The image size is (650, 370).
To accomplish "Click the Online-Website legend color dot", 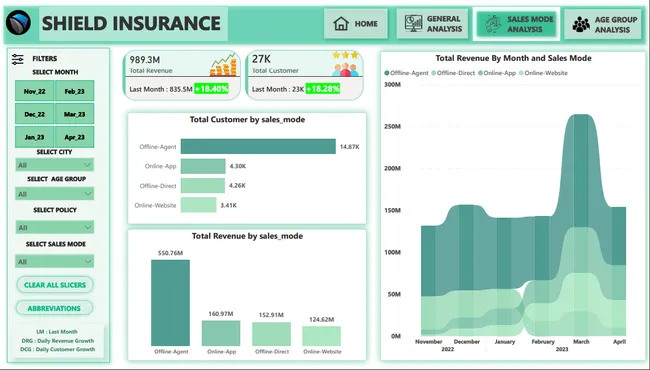I will click(521, 73).
